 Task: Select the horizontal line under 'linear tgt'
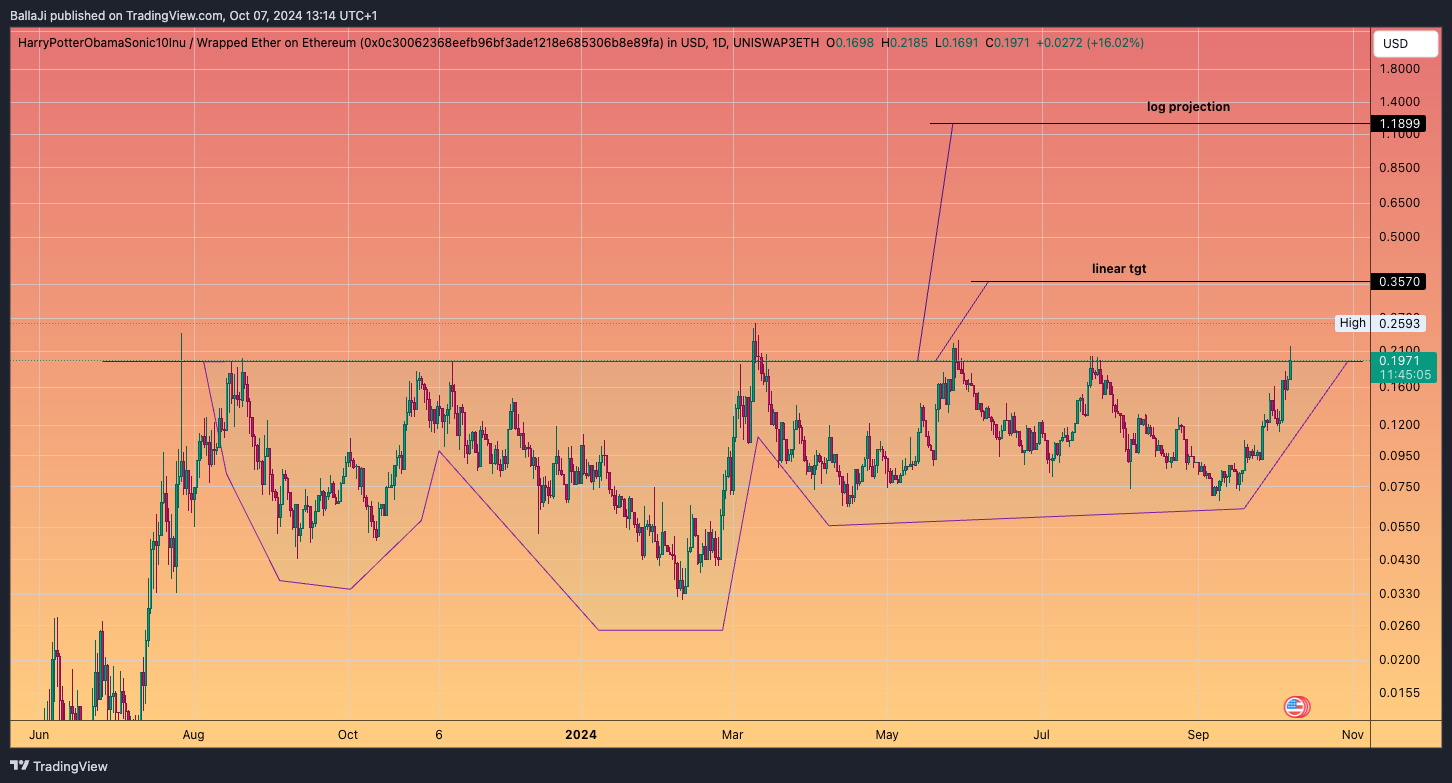coord(1170,282)
